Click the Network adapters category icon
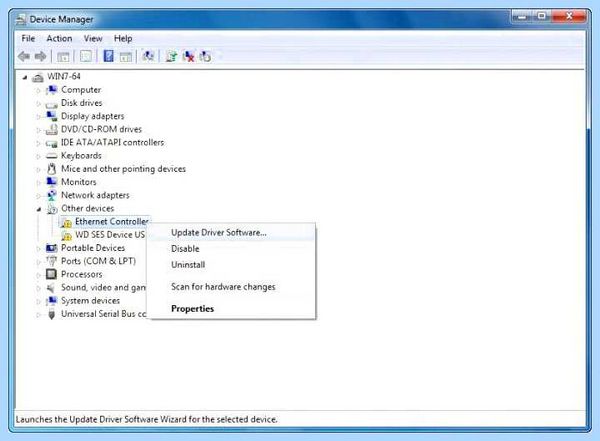Viewport: 600px width, 441px height. (52, 195)
